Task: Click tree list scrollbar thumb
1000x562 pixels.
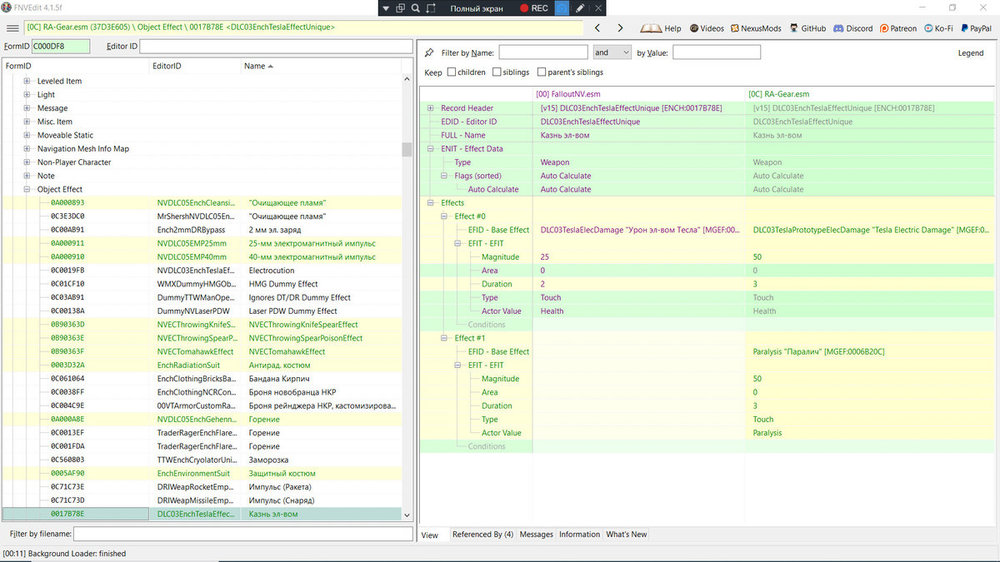Action: coord(407,149)
